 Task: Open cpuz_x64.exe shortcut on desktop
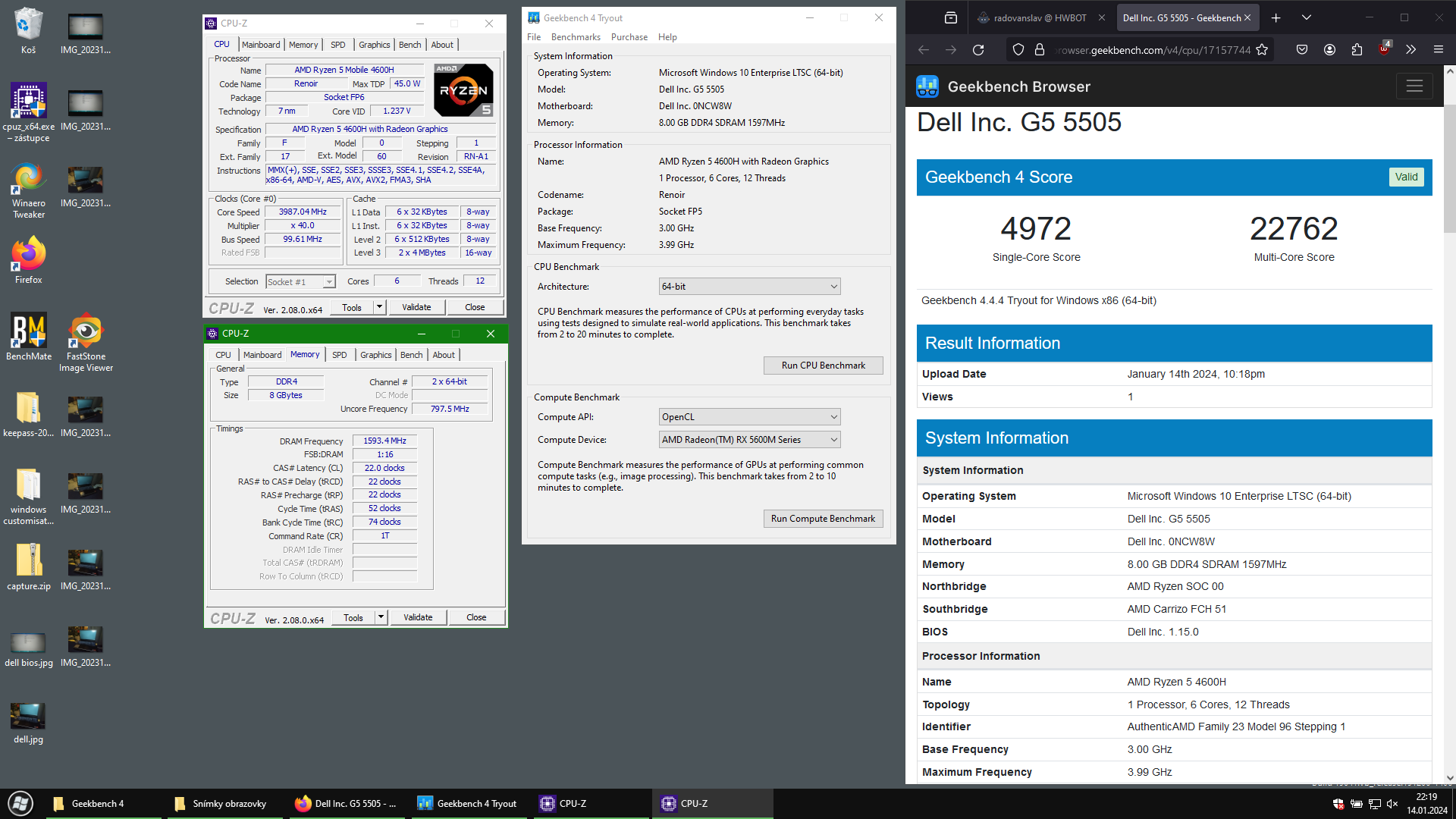point(28,112)
